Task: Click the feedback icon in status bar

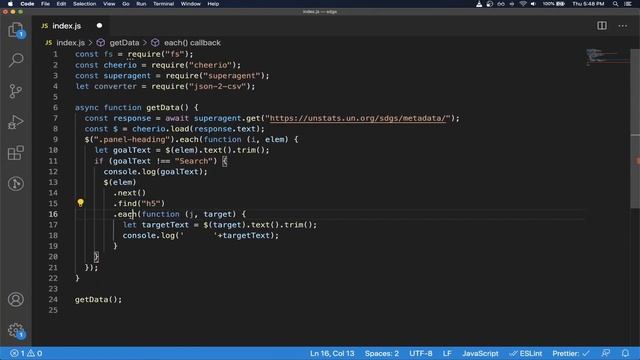Action: click(x=606, y=353)
